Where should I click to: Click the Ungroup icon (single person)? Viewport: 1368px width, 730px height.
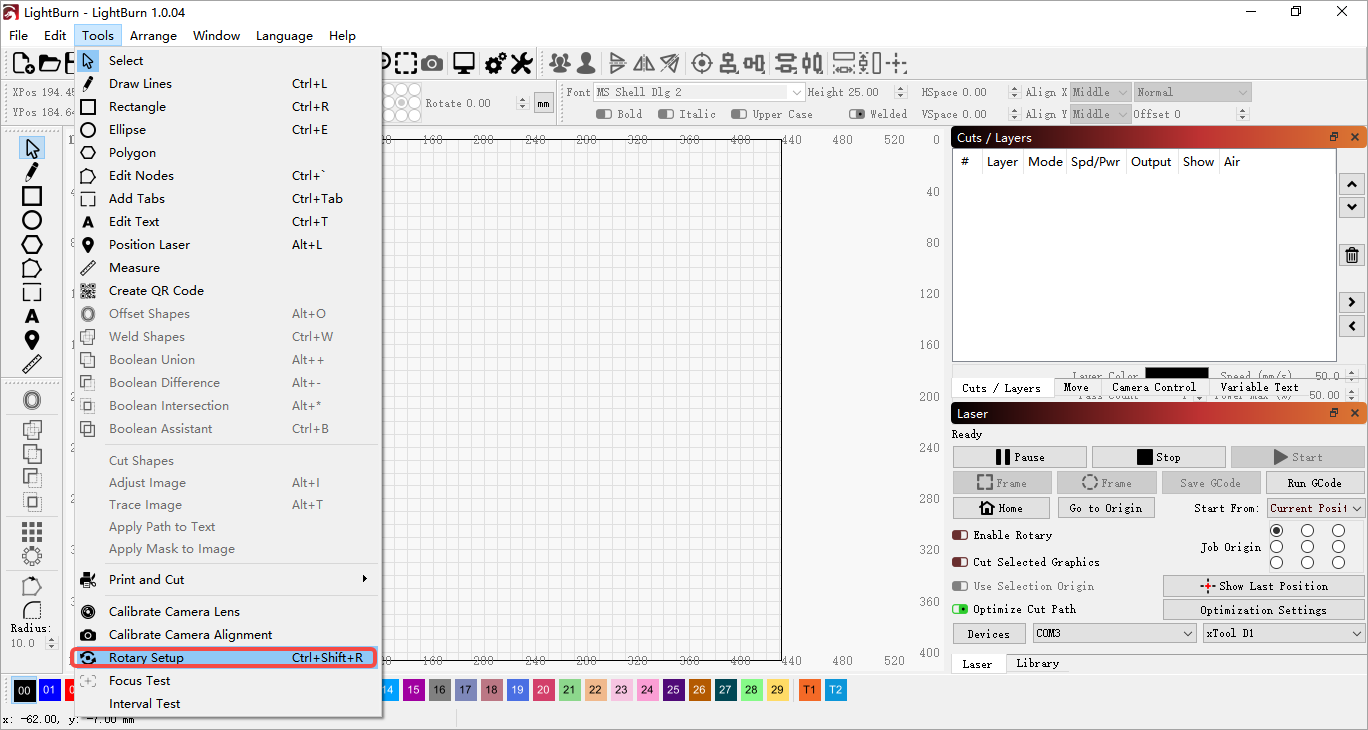pyautogui.click(x=586, y=63)
